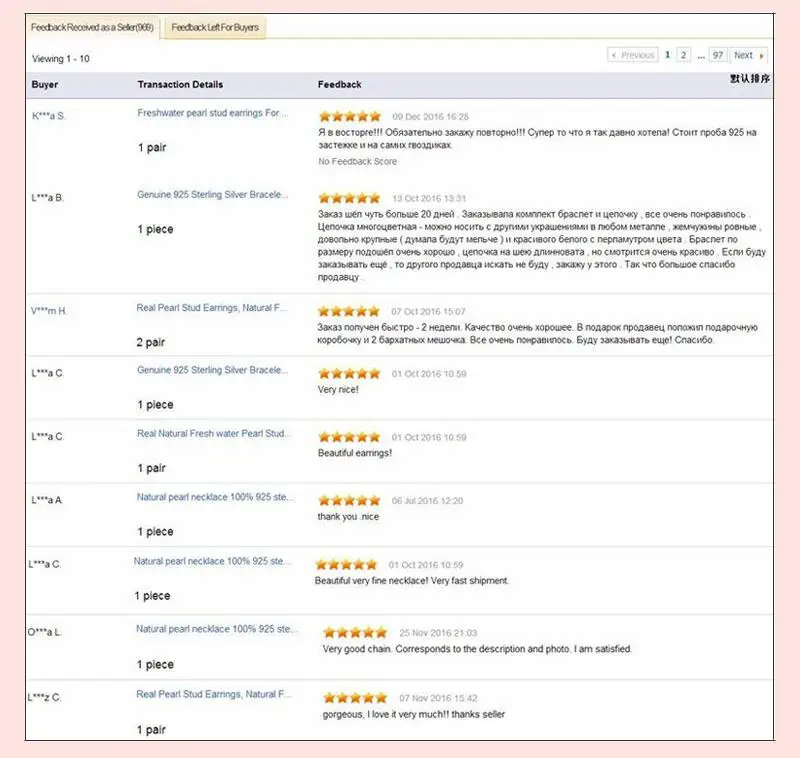This screenshot has height=758, width=800.
Task: Click star rating above 'Beautiful very fine necklace!'
Action: point(346,565)
